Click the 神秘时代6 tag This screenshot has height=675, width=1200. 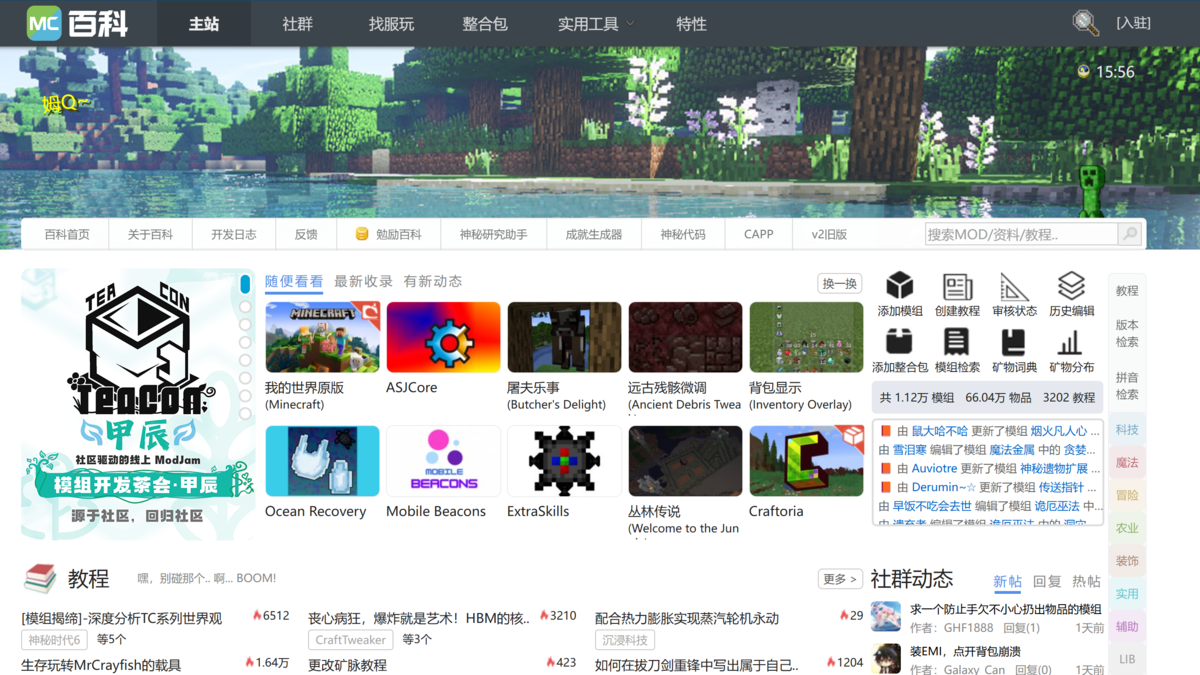tap(55, 639)
